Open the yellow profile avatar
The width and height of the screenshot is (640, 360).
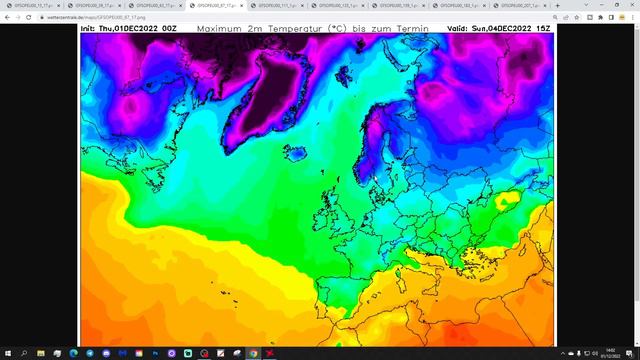click(622, 18)
